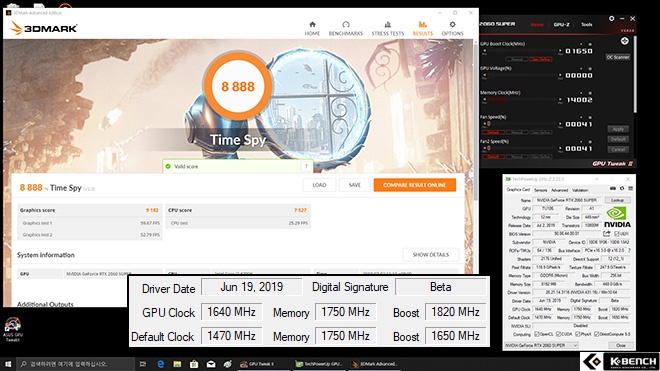Click the Memory Clock slider track
This screenshot has height=371, width=660.
click(522, 99)
